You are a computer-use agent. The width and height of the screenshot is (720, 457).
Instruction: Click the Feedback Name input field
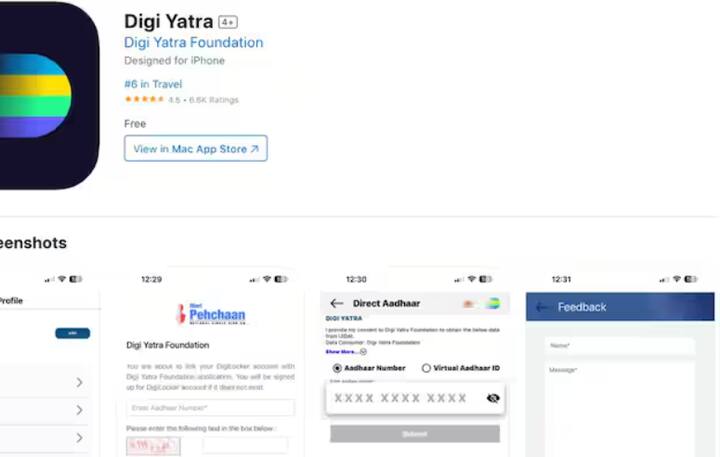(x=620, y=345)
